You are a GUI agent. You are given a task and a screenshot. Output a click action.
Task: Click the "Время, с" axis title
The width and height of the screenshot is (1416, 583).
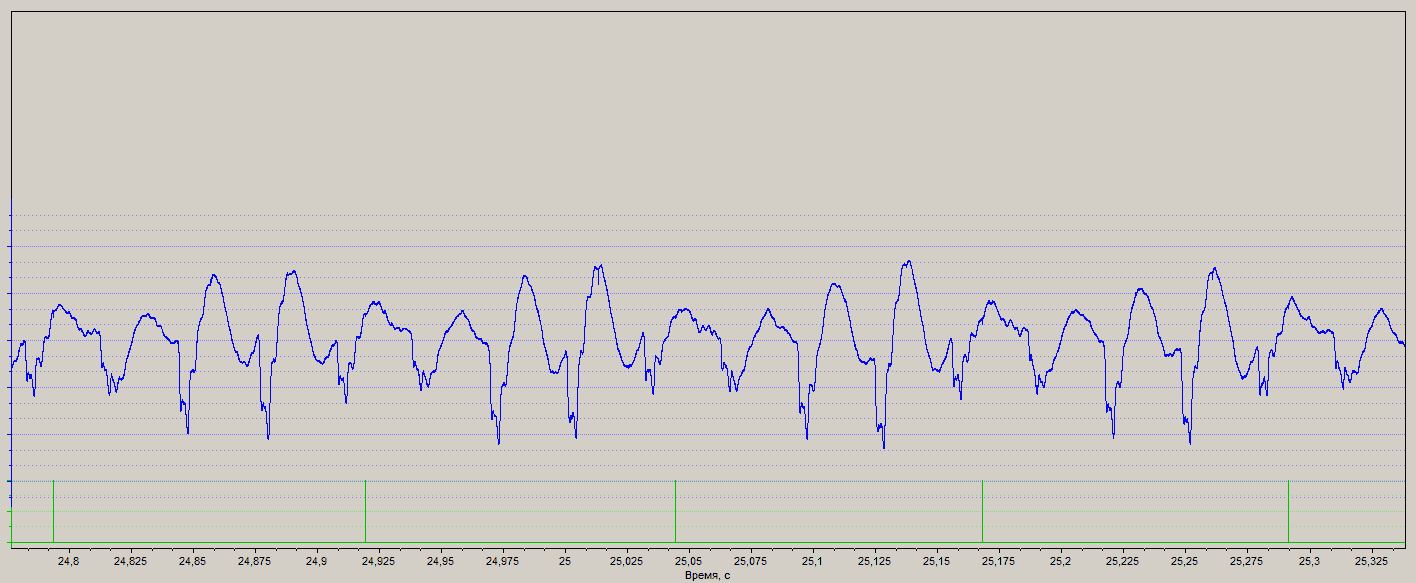[x=707, y=575]
